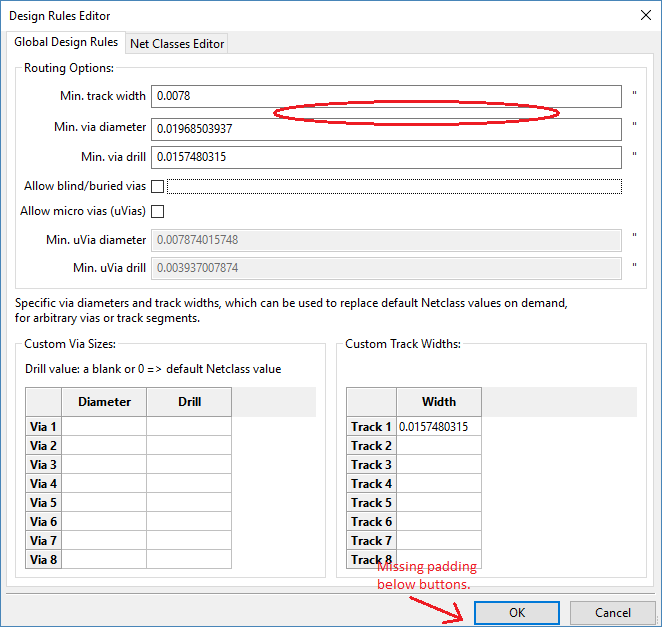
Task: Click the Min. track width field
Action: coord(386,96)
